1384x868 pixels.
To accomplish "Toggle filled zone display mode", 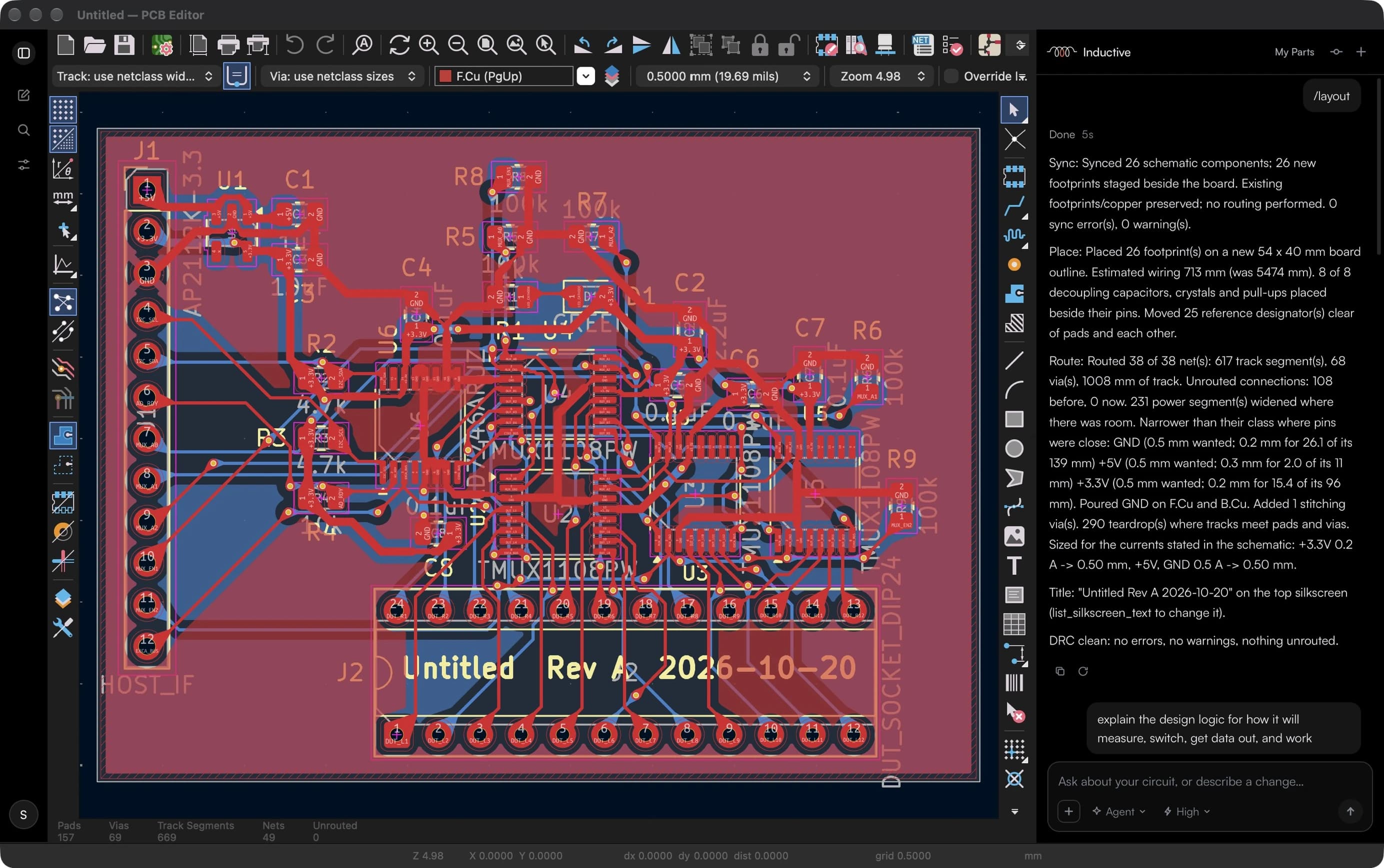I will tap(63, 436).
